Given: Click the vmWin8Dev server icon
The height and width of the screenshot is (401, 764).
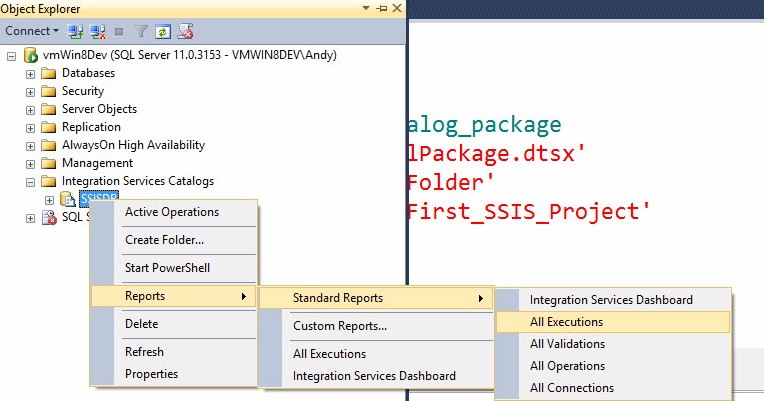Looking at the screenshot, I should pos(31,56).
